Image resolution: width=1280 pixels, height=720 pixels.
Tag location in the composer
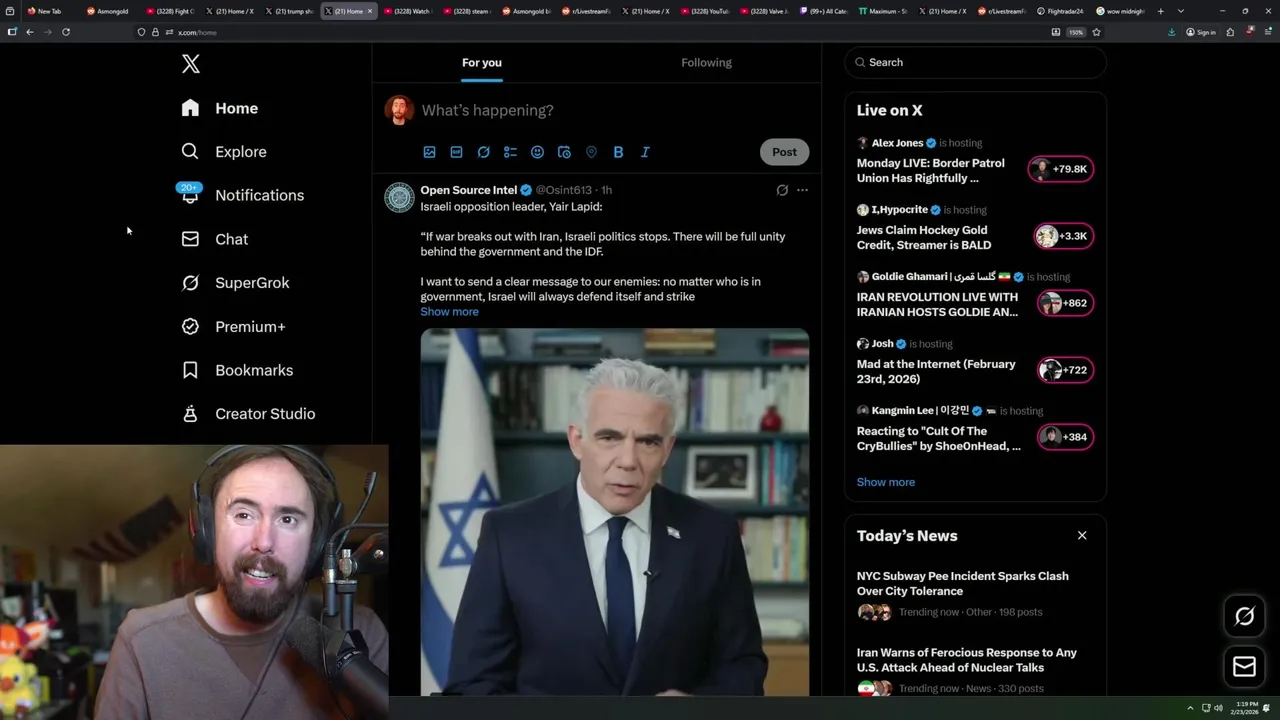[x=591, y=152]
